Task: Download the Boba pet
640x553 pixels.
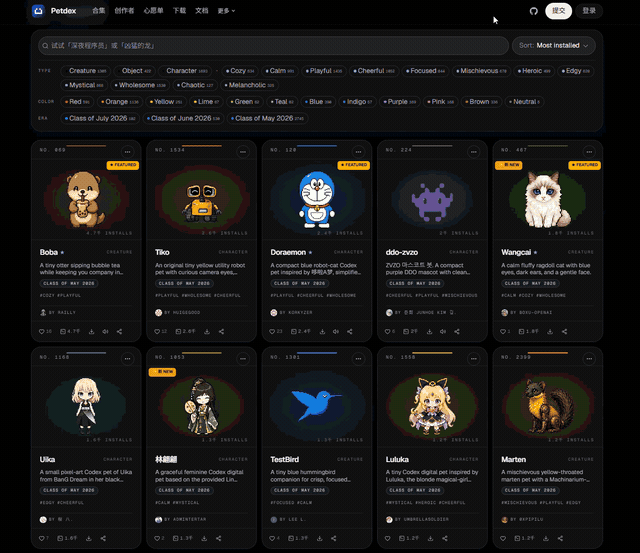Action: (91, 331)
